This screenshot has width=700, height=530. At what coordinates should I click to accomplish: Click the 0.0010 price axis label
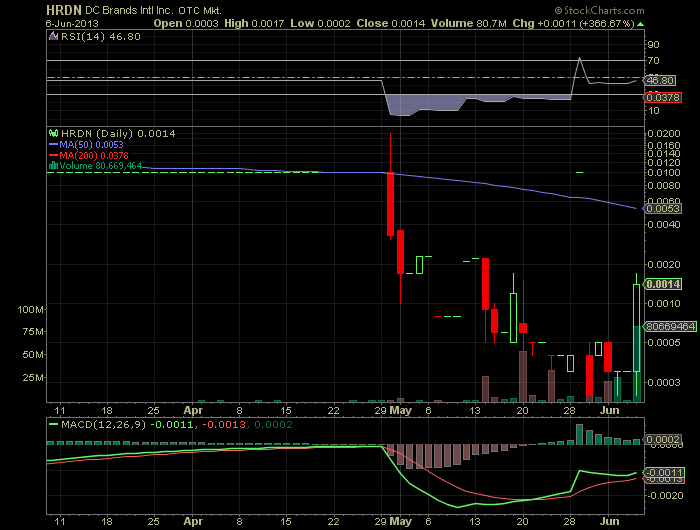[x=663, y=304]
